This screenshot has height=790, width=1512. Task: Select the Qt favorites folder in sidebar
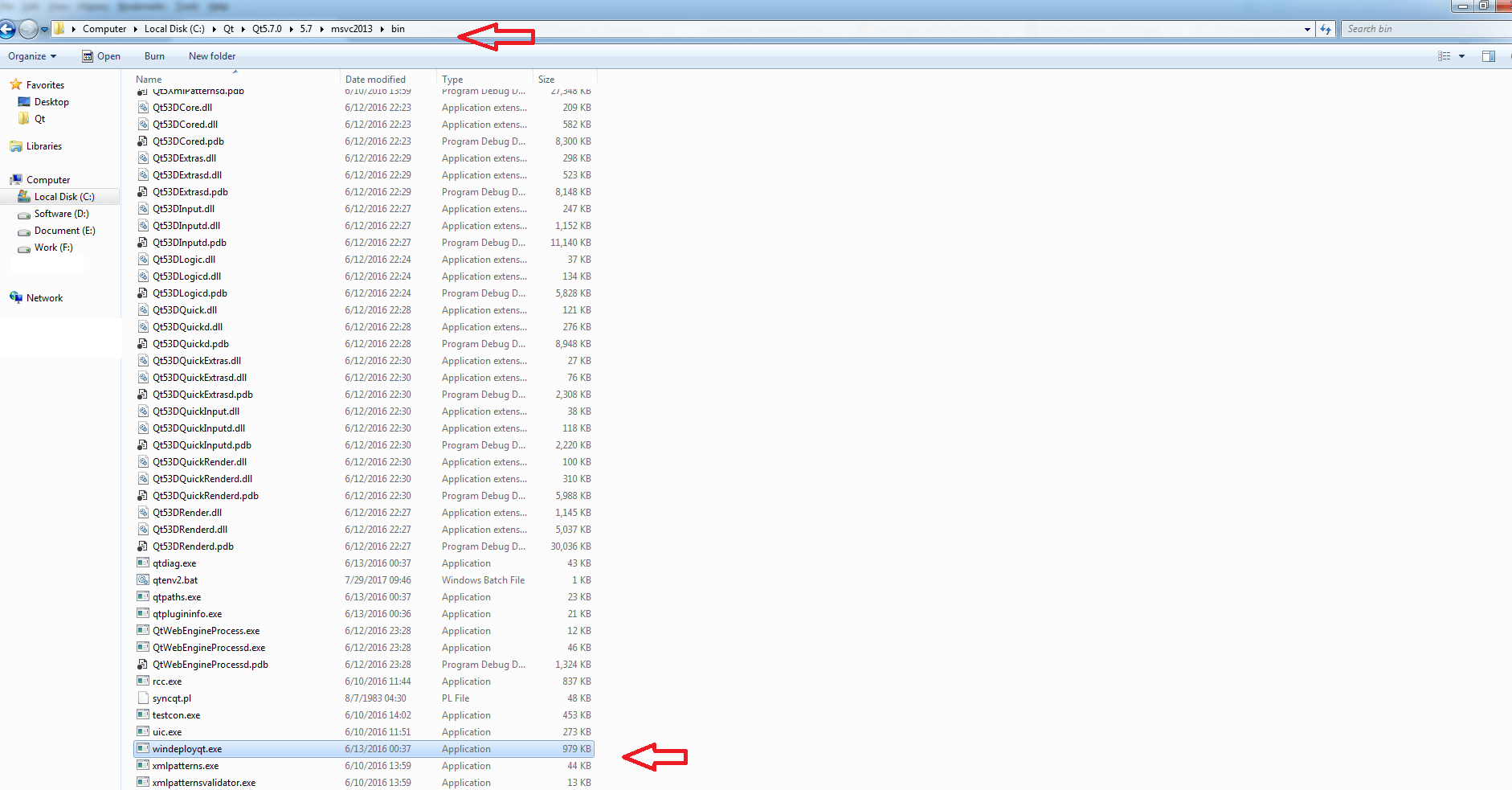point(39,118)
